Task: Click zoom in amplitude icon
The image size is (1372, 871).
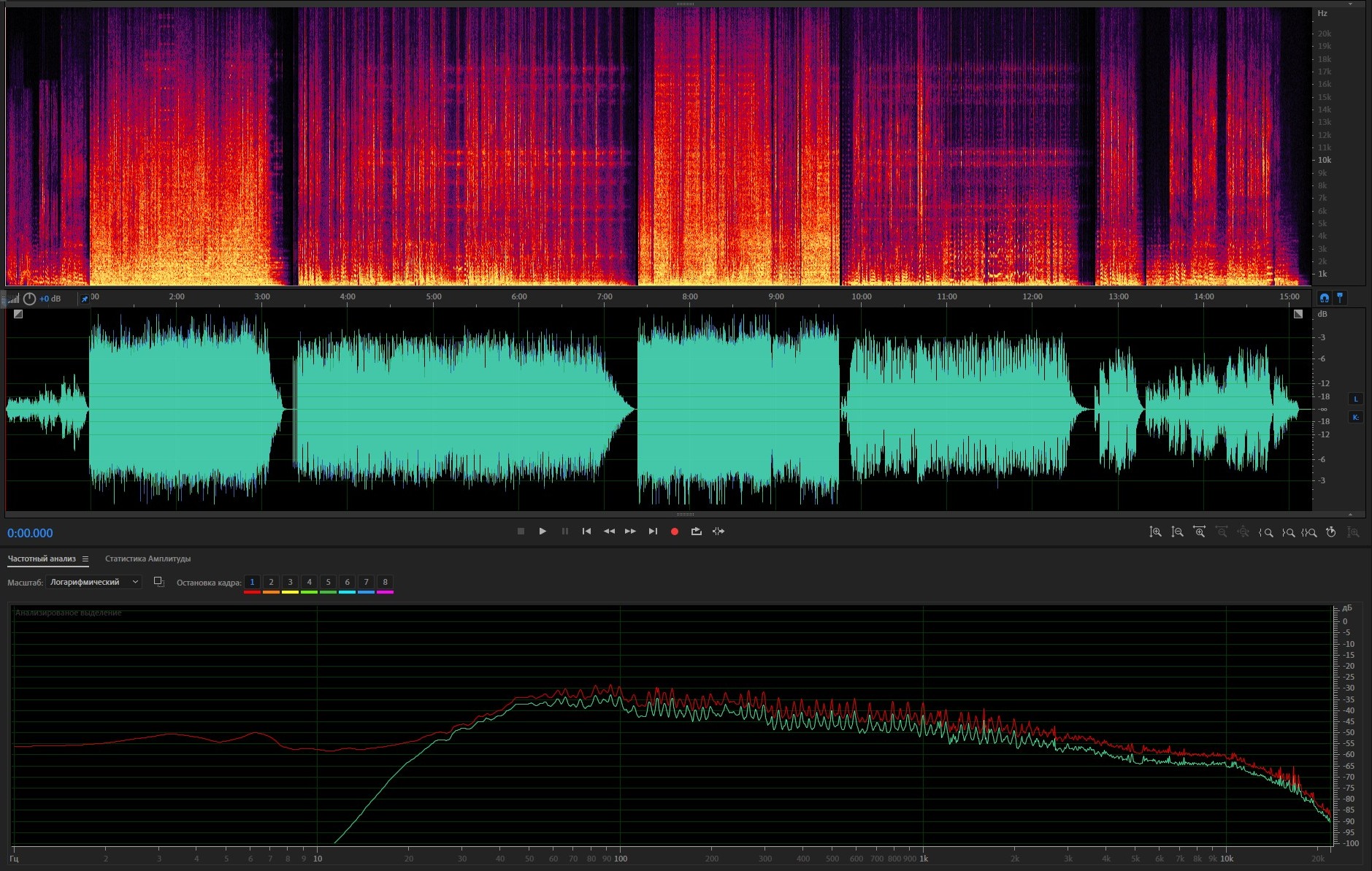Action: [1155, 532]
